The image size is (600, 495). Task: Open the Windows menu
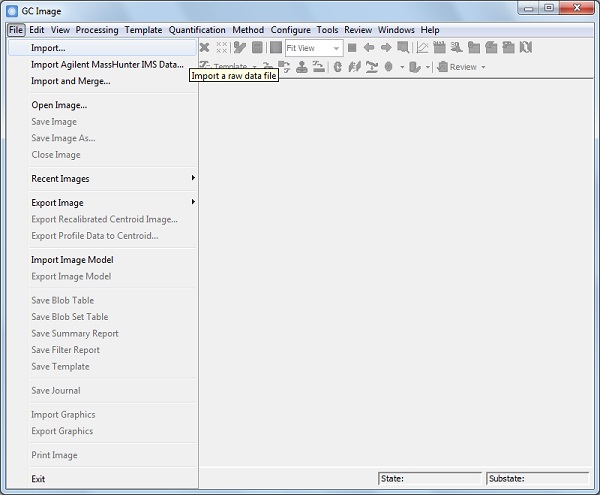[396, 30]
